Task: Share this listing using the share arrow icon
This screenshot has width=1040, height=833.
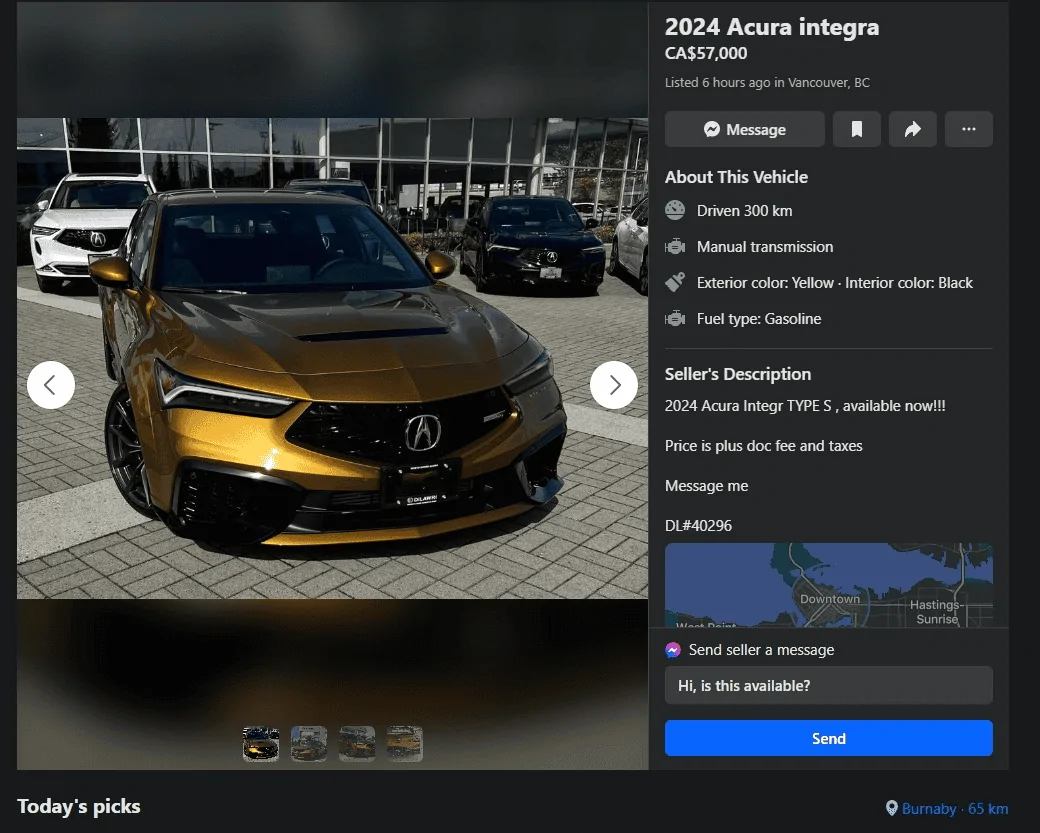Action: pyautogui.click(x=912, y=129)
